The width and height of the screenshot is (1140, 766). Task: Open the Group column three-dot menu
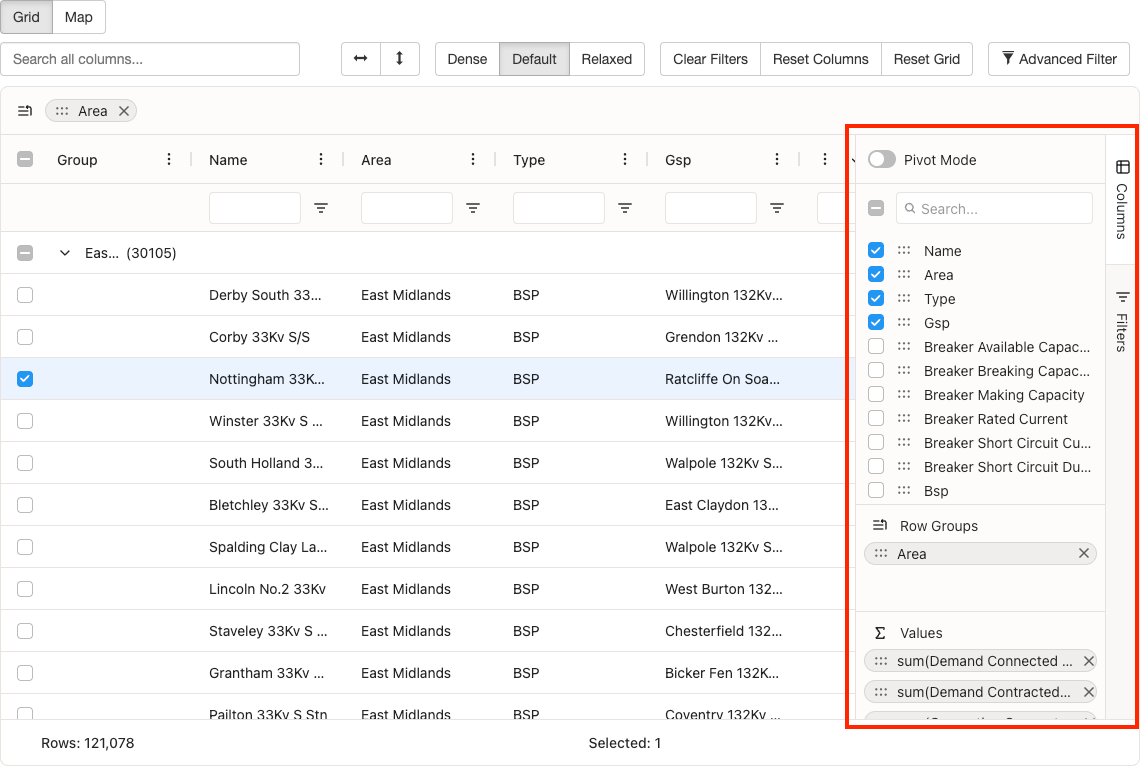[168, 159]
